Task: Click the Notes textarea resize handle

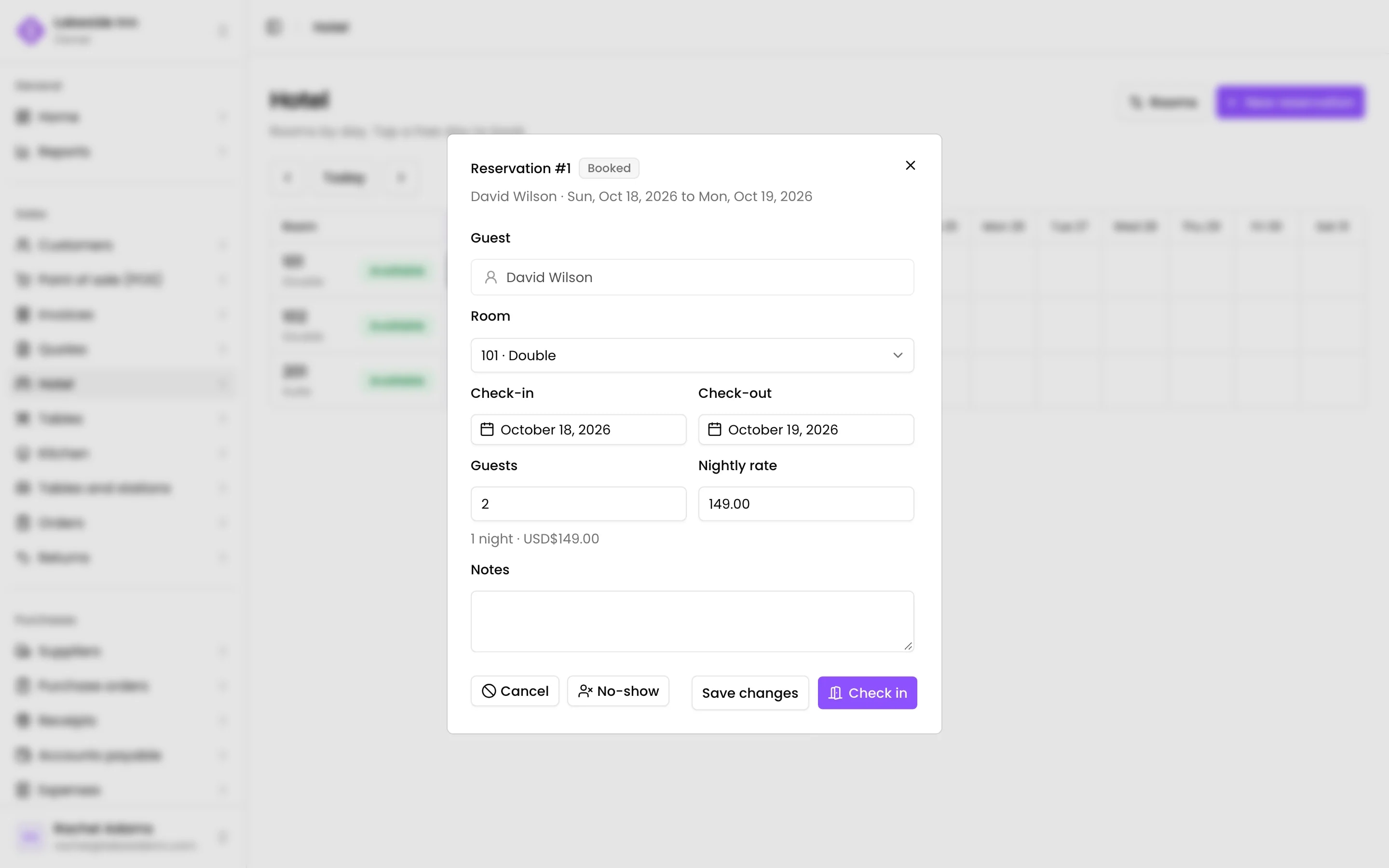Action: [x=908, y=646]
